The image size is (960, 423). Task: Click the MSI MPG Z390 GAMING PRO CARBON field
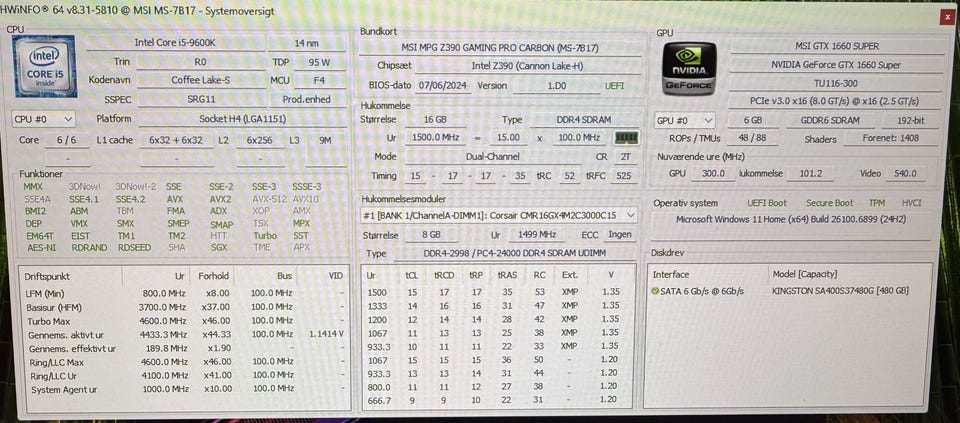point(500,48)
